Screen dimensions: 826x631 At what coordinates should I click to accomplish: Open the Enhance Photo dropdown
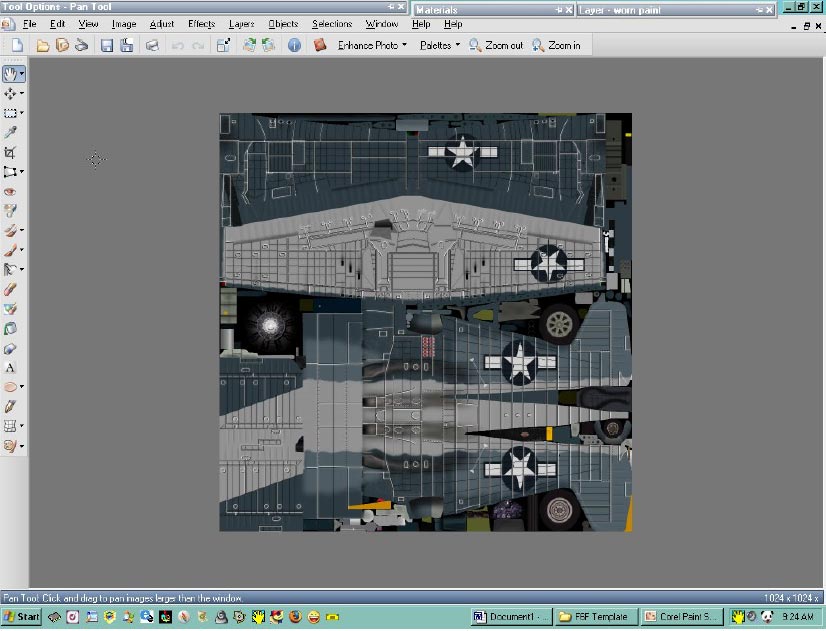(372, 45)
